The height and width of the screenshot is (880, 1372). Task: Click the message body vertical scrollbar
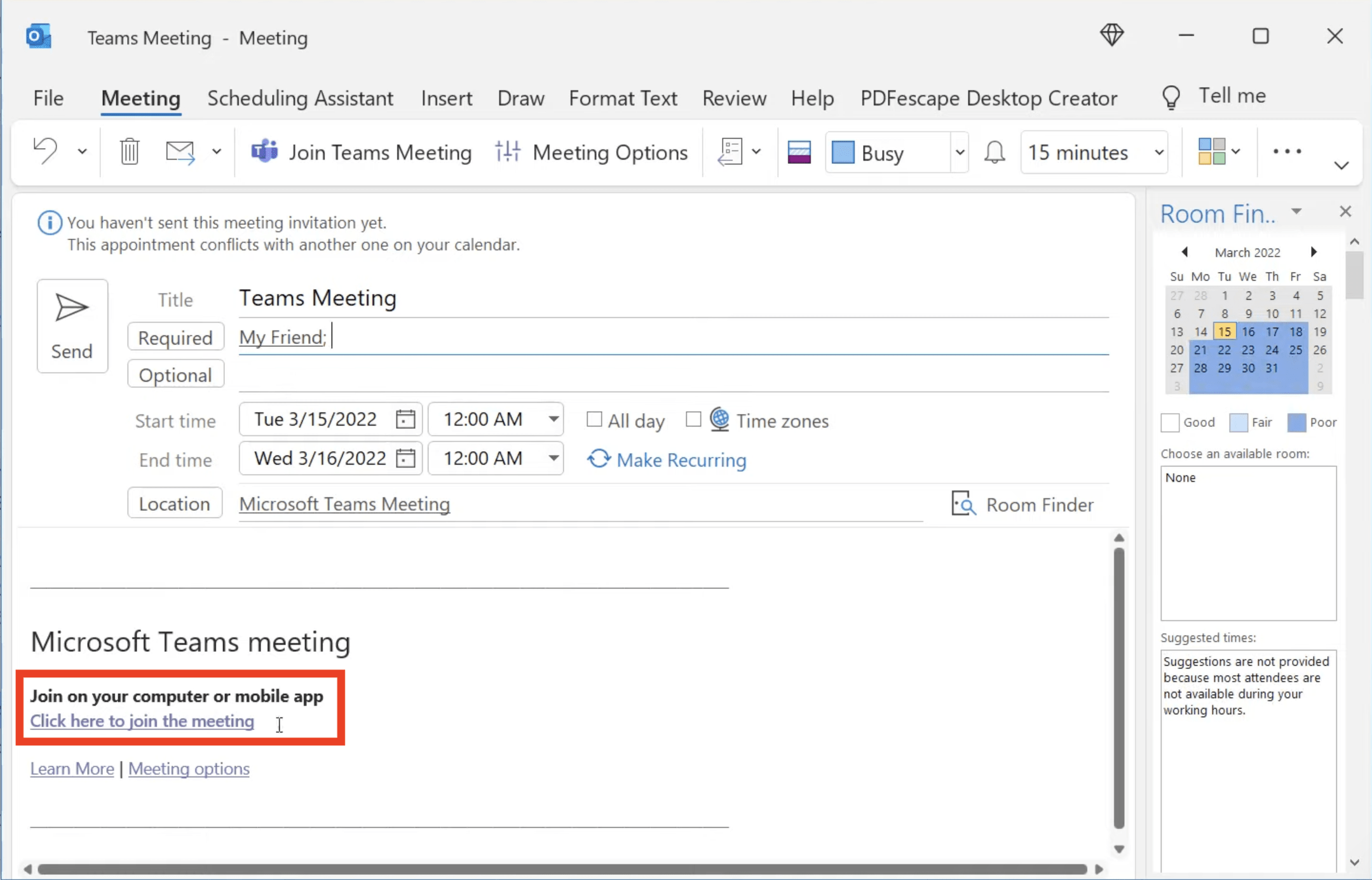[1119, 688]
